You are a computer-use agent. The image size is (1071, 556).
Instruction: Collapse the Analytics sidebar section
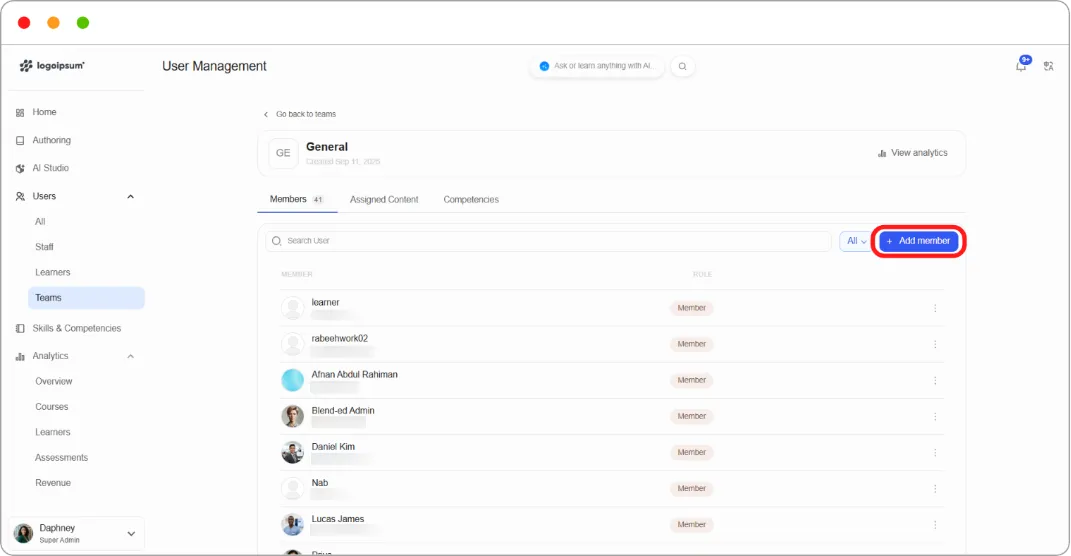pyautogui.click(x=130, y=357)
